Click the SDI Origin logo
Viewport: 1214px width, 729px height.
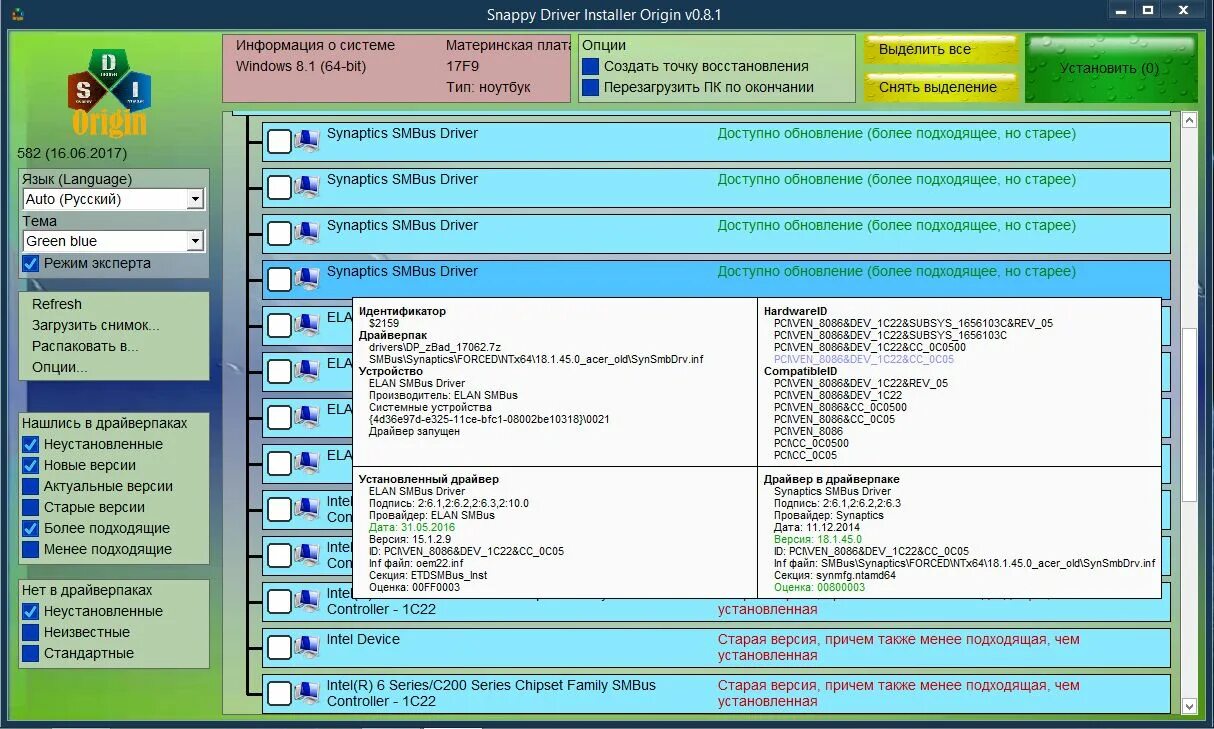click(109, 92)
